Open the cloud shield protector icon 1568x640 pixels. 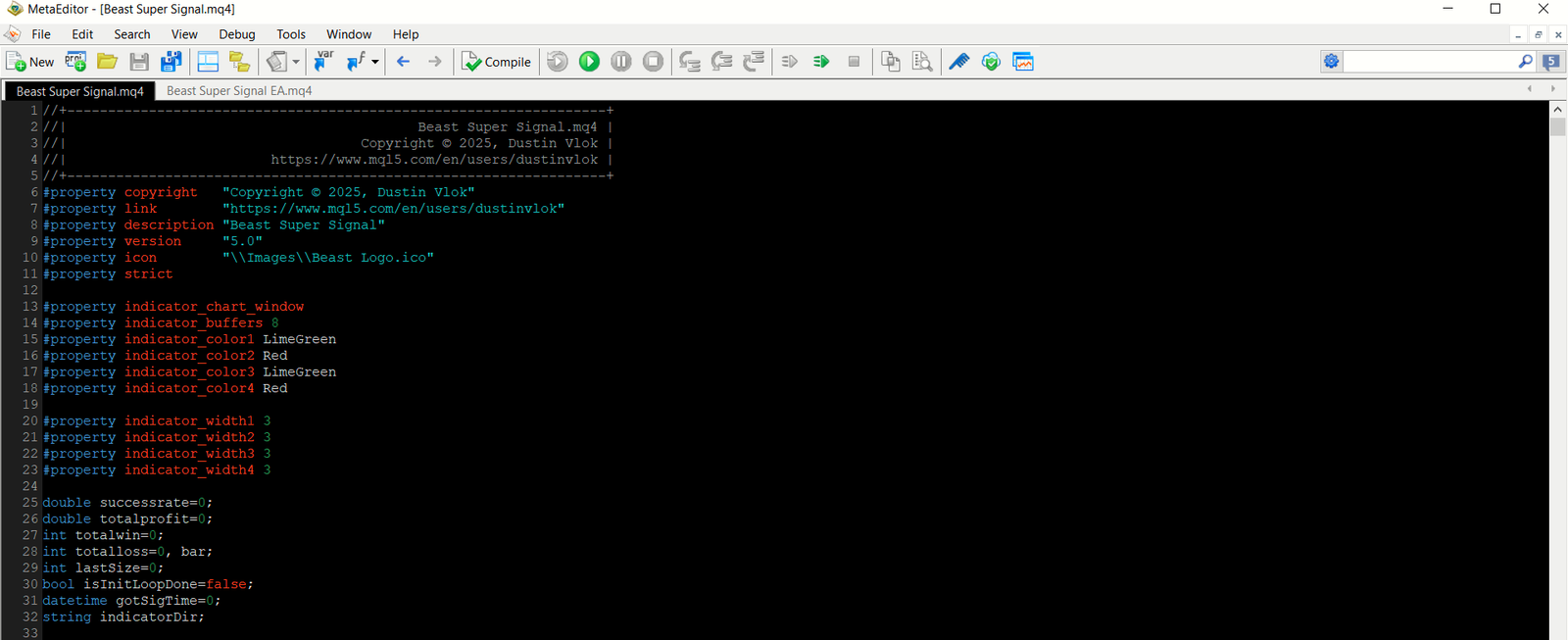[x=991, y=62]
